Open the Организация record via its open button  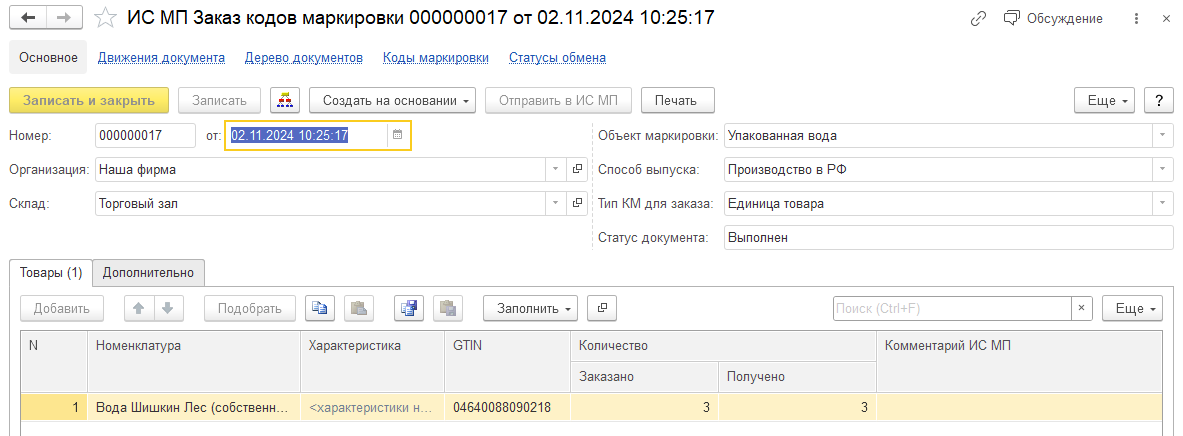point(577,169)
